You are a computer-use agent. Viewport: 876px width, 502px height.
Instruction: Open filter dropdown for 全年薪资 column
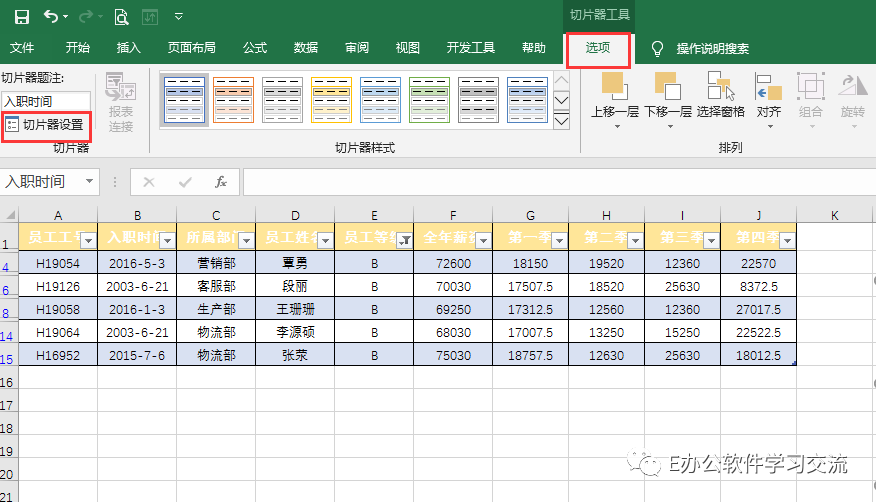coord(483,241)
